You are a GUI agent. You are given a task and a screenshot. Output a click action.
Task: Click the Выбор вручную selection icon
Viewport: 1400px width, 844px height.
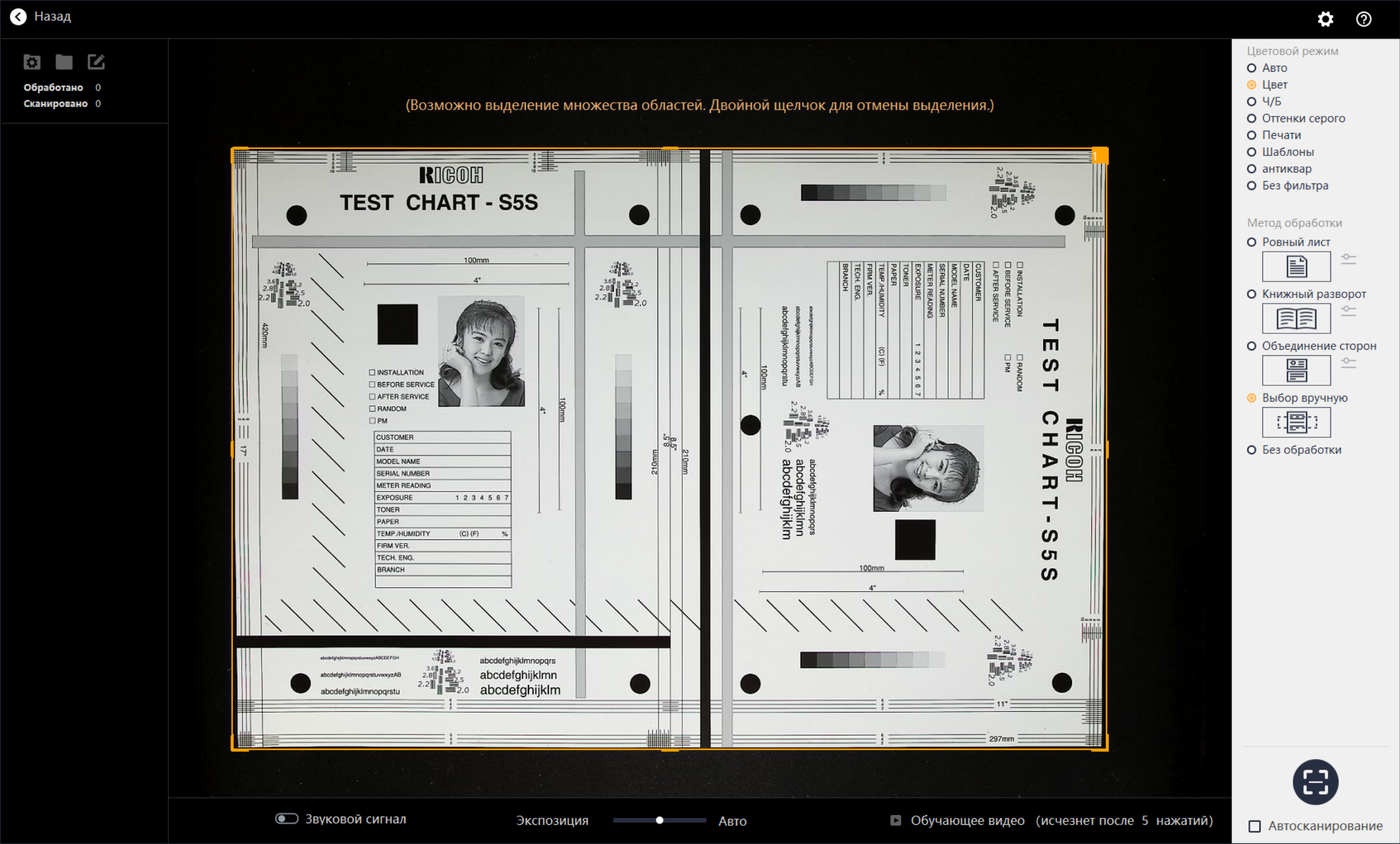point(1296,423)
